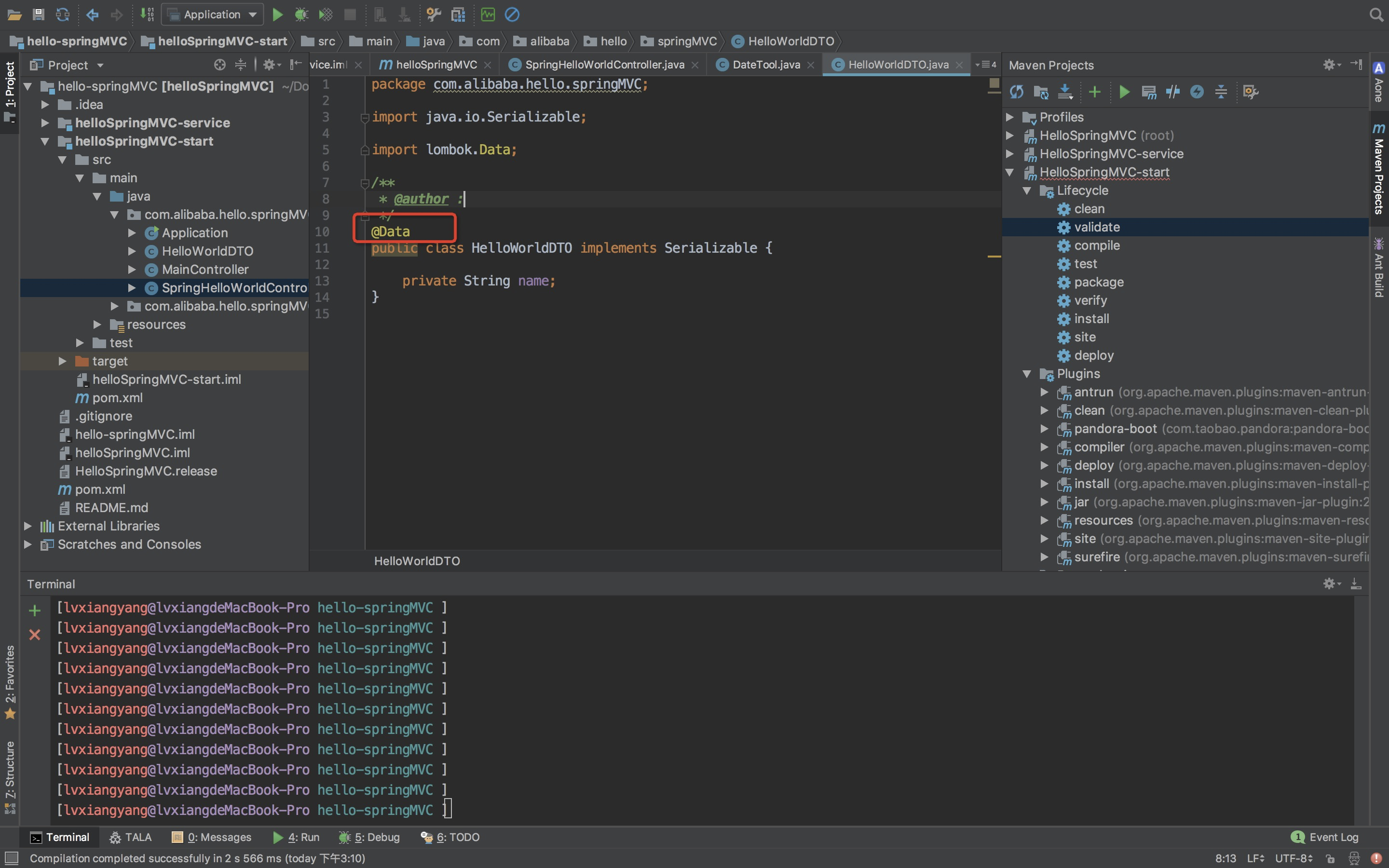Image resolution: width=1389 pixels, height=868 pixels.
Task: Click the blue circle-slash toolbar icon
Action: tap(512, 14)
